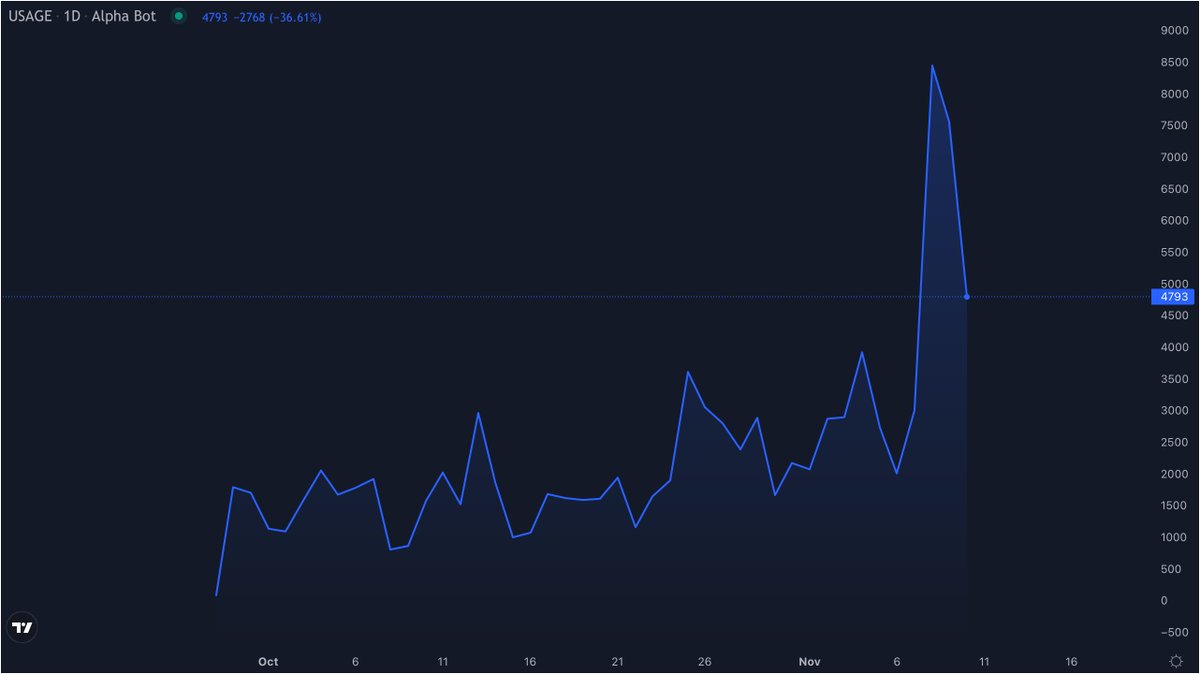Click the 9000 price axis label
The height and width of the screenshot is (674, 1200).
tap(1174, 31)
